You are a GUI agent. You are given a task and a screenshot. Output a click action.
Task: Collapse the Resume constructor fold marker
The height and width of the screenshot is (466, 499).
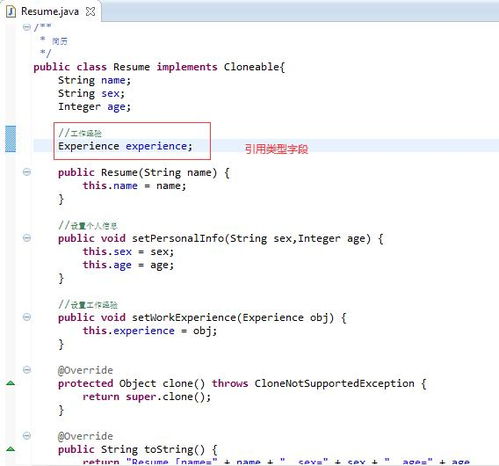point(27,172)
